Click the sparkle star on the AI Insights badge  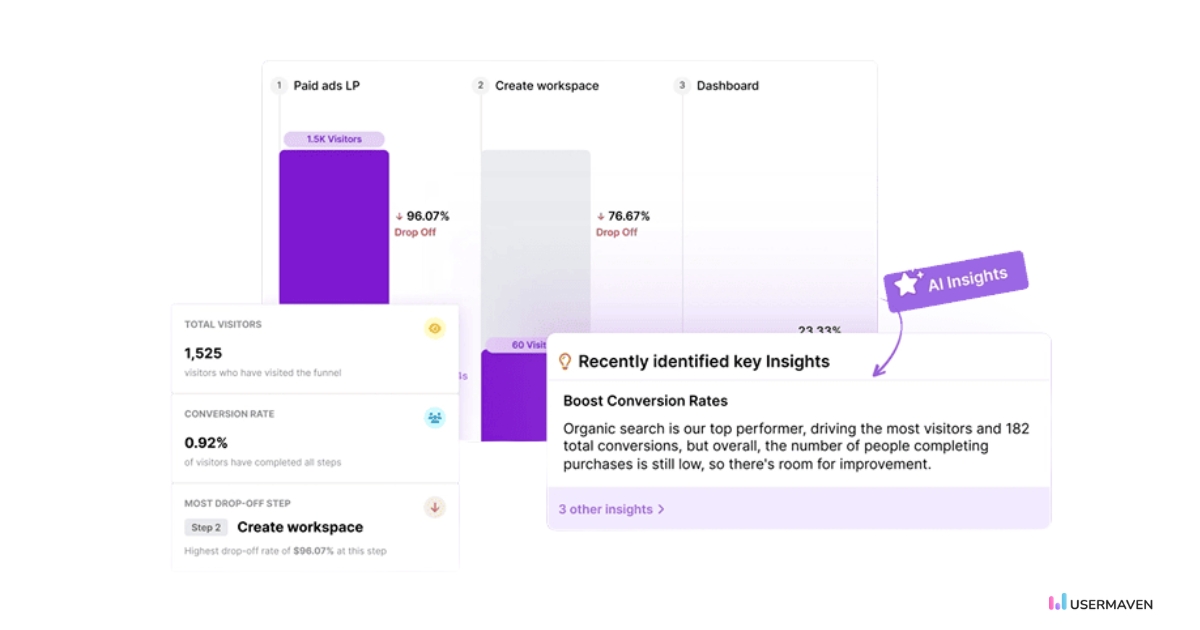pos(906,284)
